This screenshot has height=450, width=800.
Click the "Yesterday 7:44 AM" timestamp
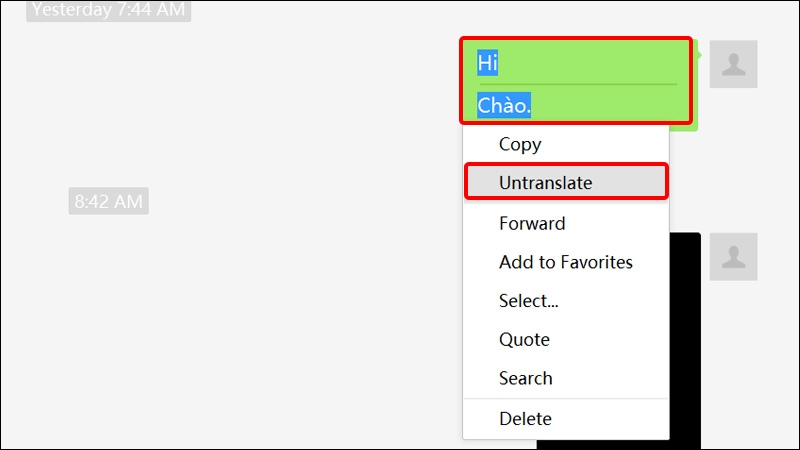108,11
